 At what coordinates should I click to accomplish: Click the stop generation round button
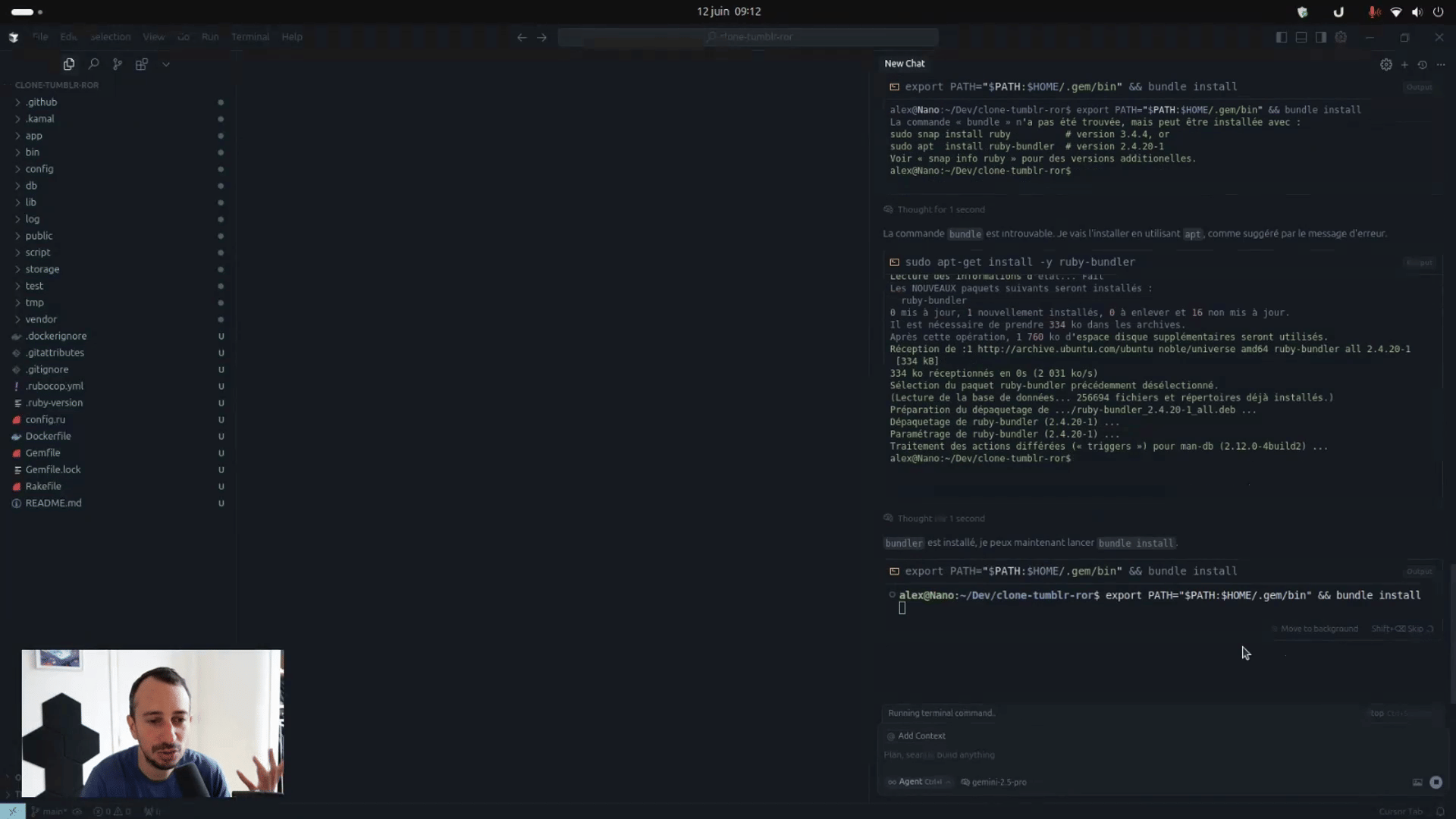tap(1436, 782)
